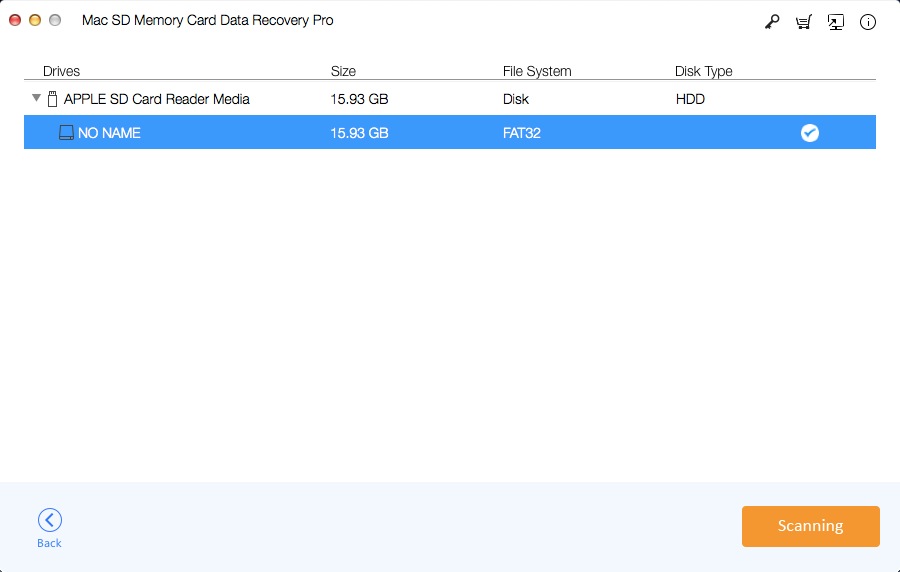Click the monitor icon in the title bar
Screen dimensions: 900x572
(836, 22)
